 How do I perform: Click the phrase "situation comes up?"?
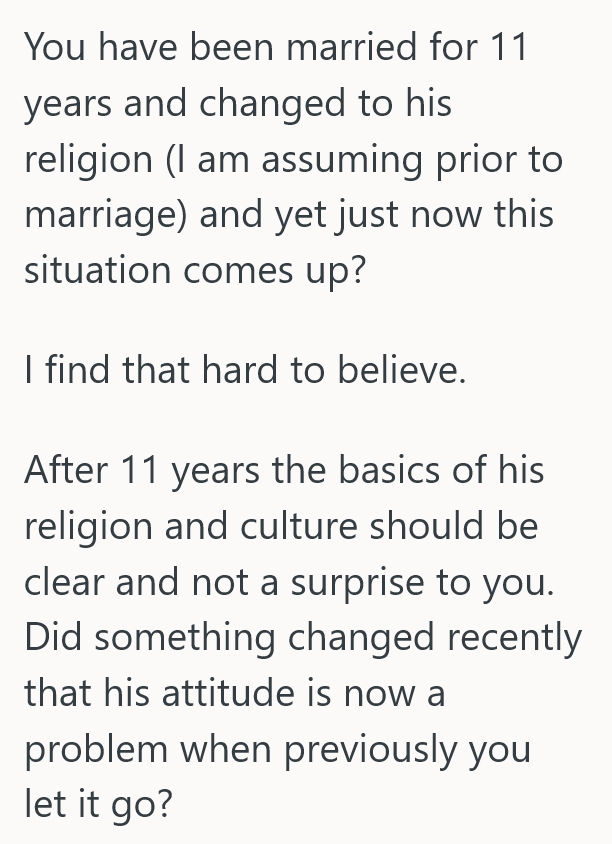tap(196, 271)
